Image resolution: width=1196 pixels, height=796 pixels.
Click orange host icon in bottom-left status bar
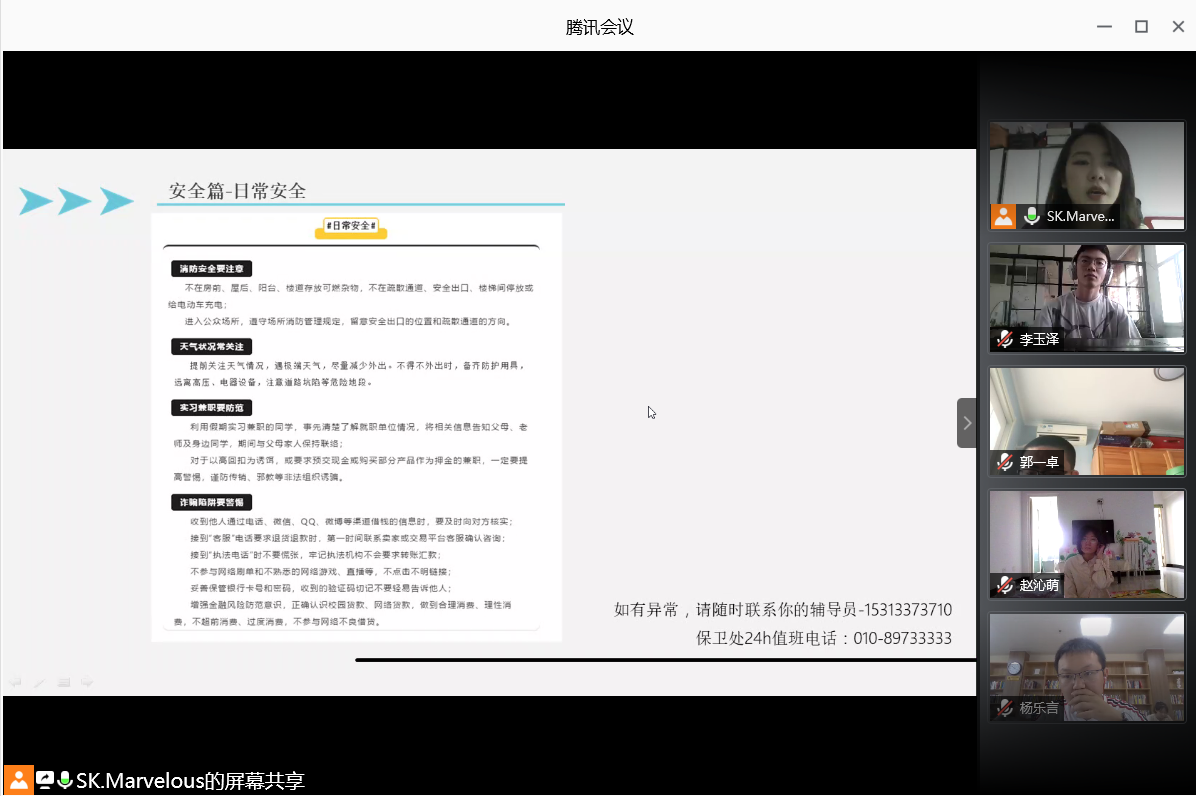click(18, 780)
